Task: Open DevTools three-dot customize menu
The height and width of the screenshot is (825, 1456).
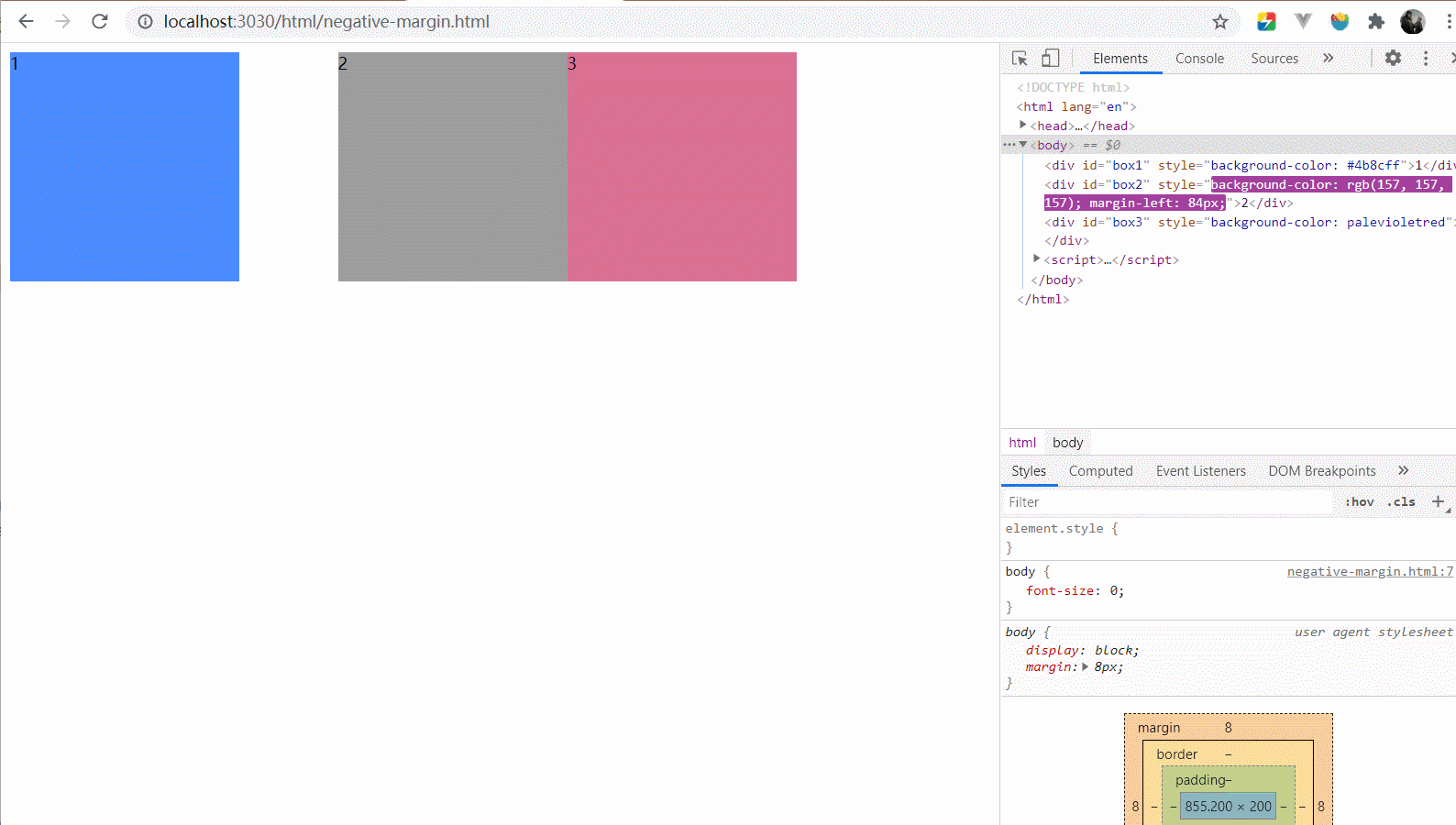Action: click(1425, 58)
